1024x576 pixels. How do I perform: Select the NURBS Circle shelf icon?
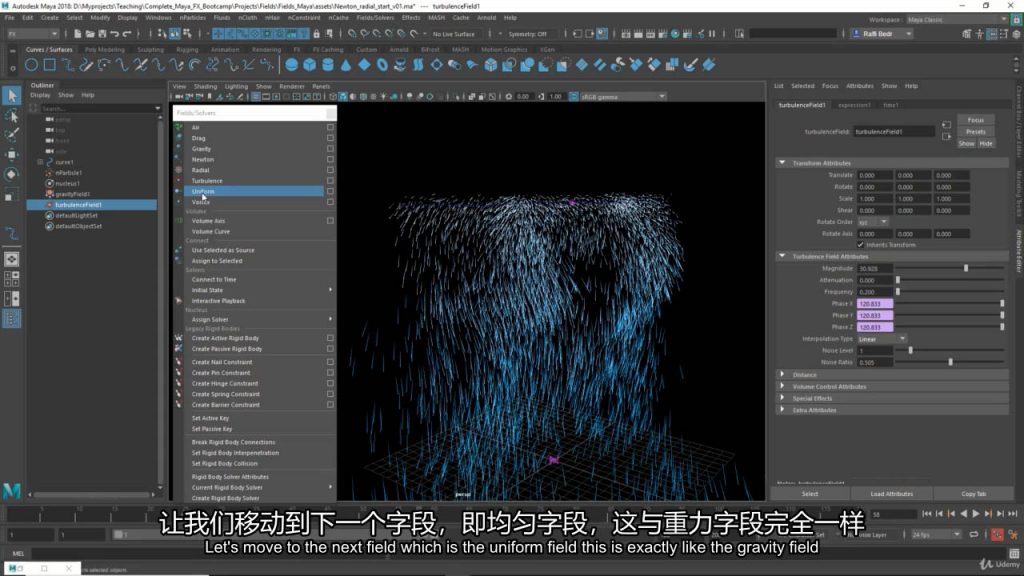pyautogui.click(x=31, y=65)
